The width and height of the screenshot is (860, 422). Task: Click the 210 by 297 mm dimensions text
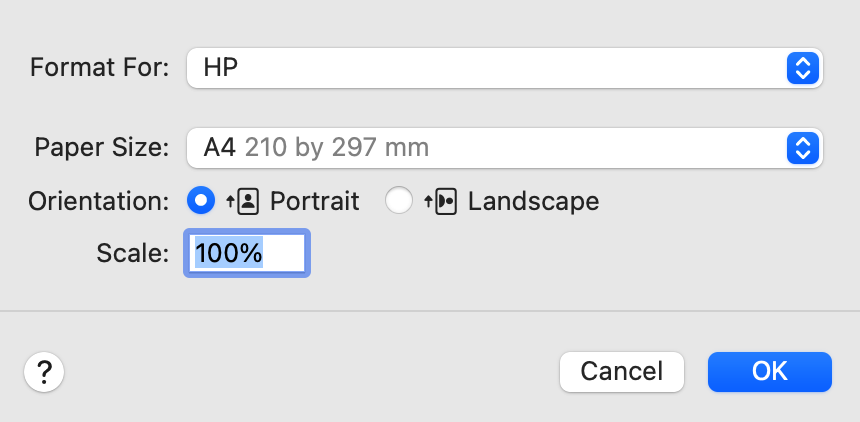click(337, 148)
